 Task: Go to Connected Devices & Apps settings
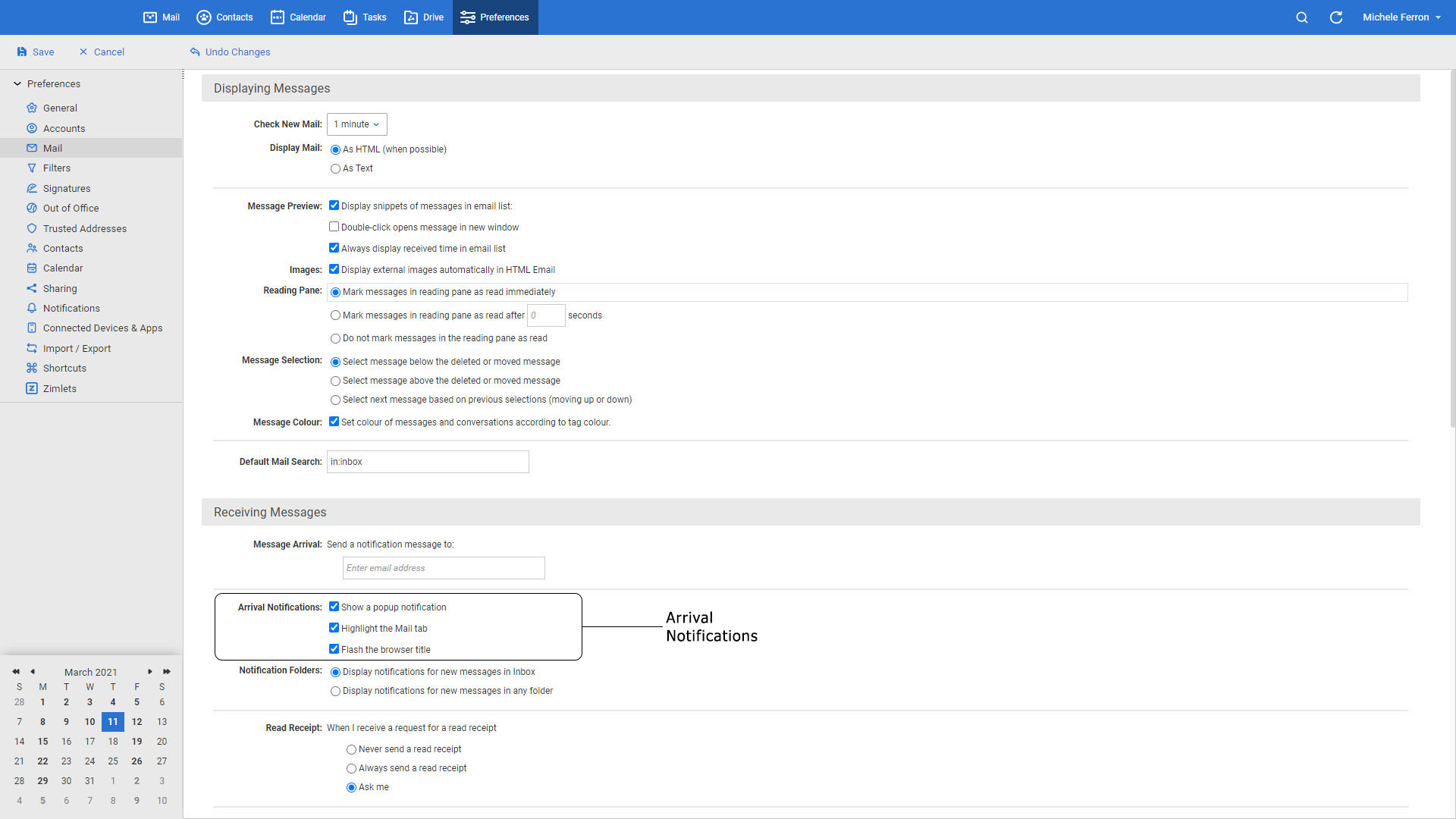pyautogui.click(x=103, y=328)
